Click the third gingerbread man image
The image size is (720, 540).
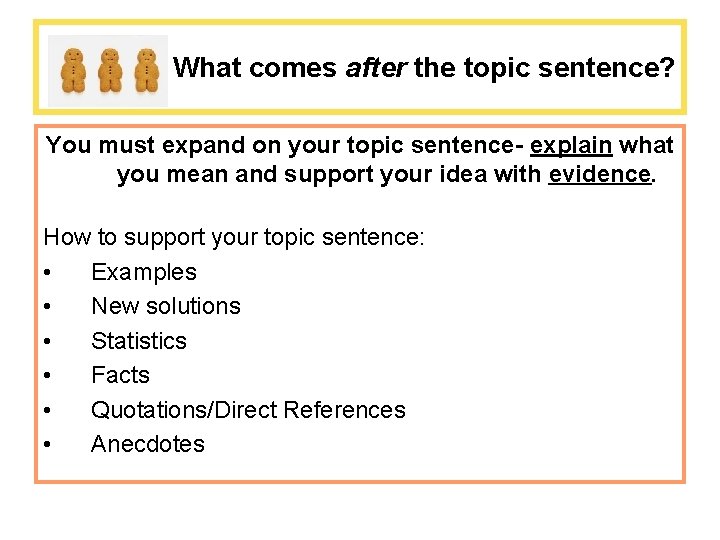point(146,70)
